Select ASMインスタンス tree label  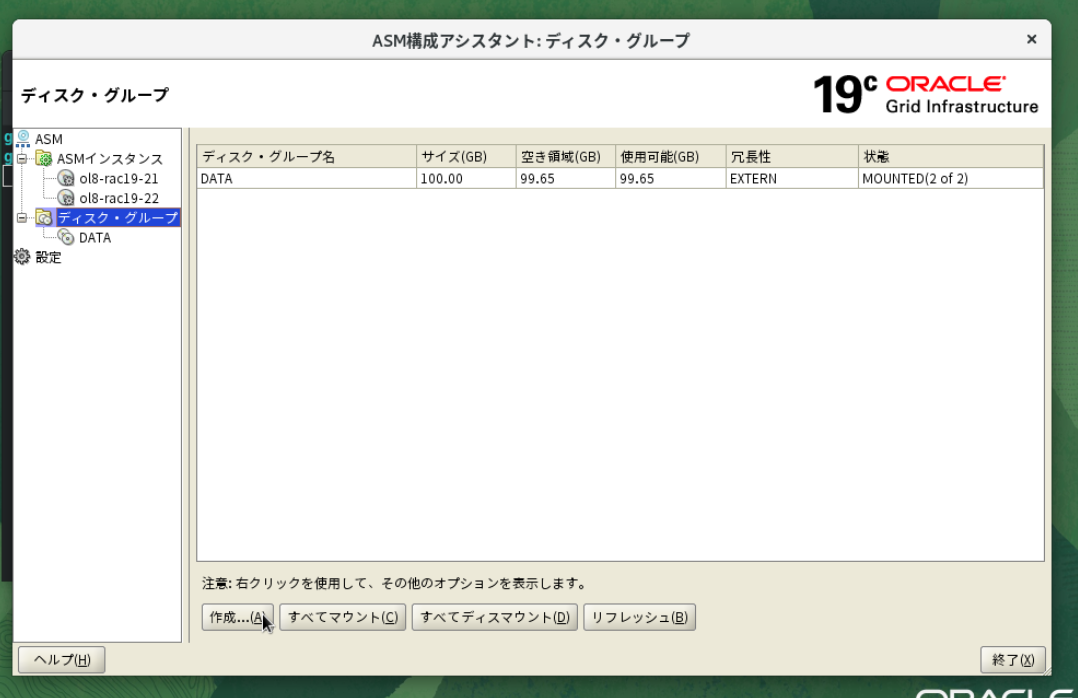click(109, 159)
